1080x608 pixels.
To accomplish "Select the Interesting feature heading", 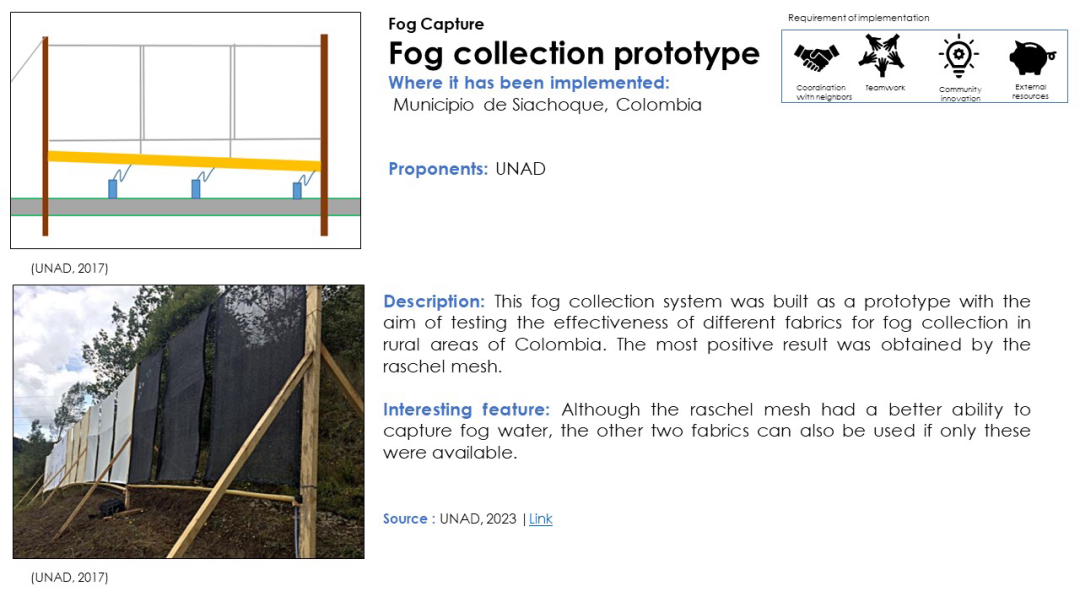I will click(466, 410).
